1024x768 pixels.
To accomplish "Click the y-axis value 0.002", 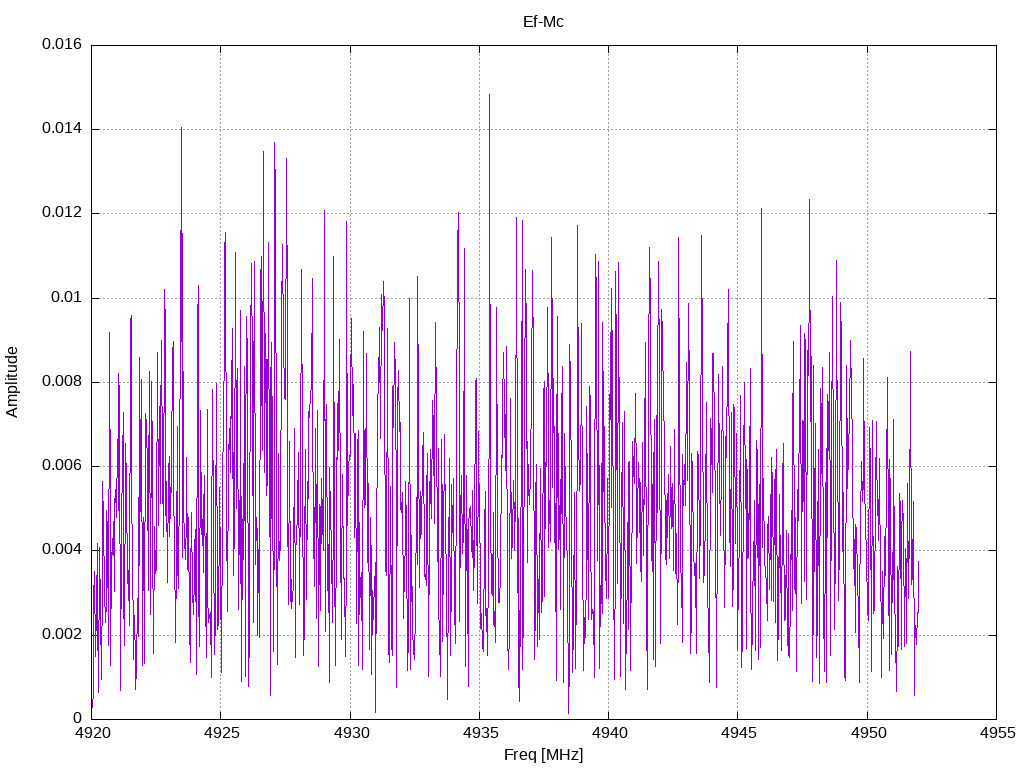I will [x=62, y=634].
